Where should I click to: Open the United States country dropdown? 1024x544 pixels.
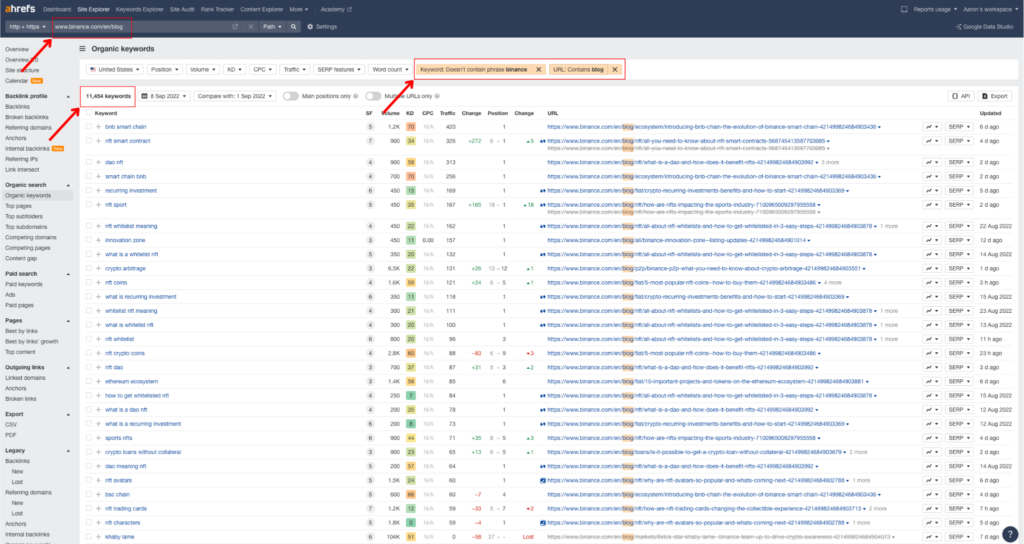113,70
